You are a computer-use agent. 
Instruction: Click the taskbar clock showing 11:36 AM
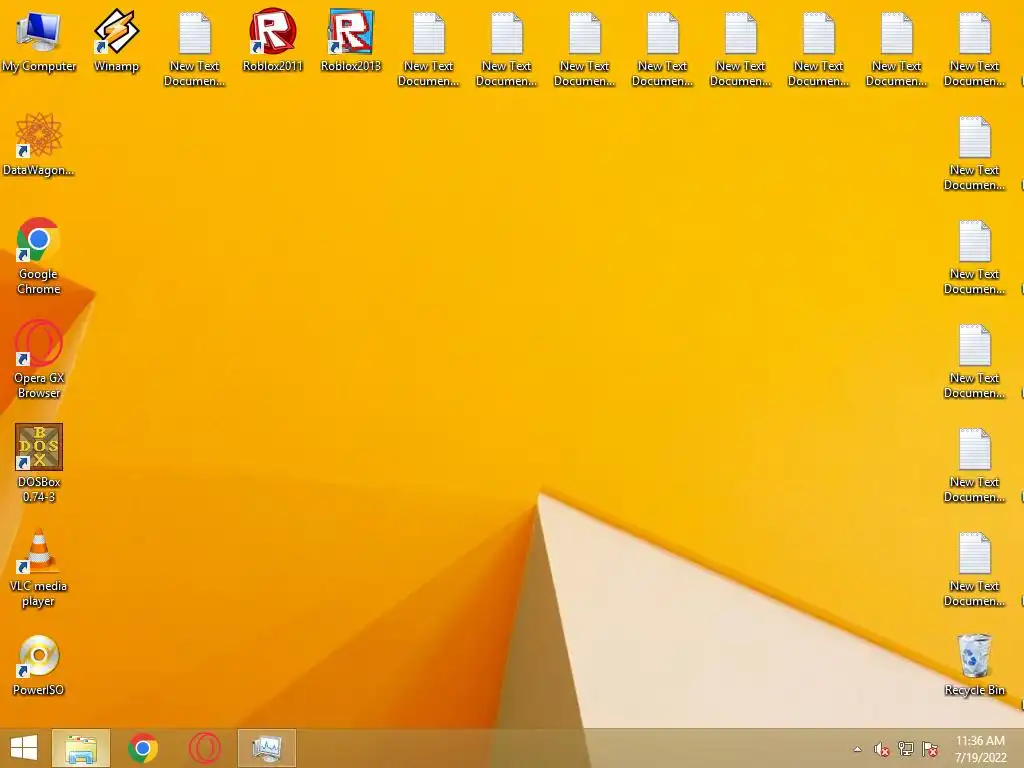(x=980, y=748)
